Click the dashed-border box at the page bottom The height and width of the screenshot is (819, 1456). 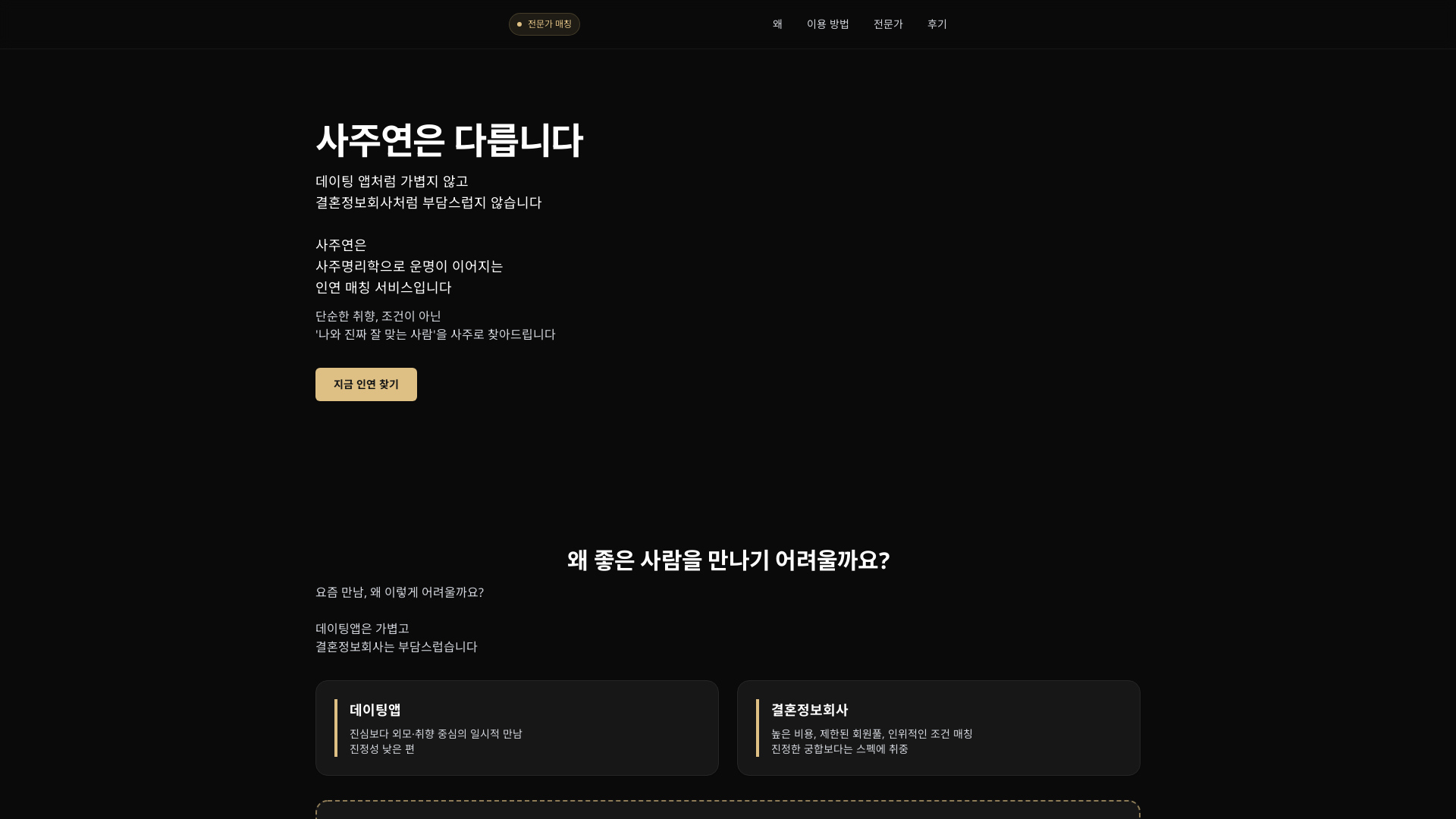pos(728,811)
